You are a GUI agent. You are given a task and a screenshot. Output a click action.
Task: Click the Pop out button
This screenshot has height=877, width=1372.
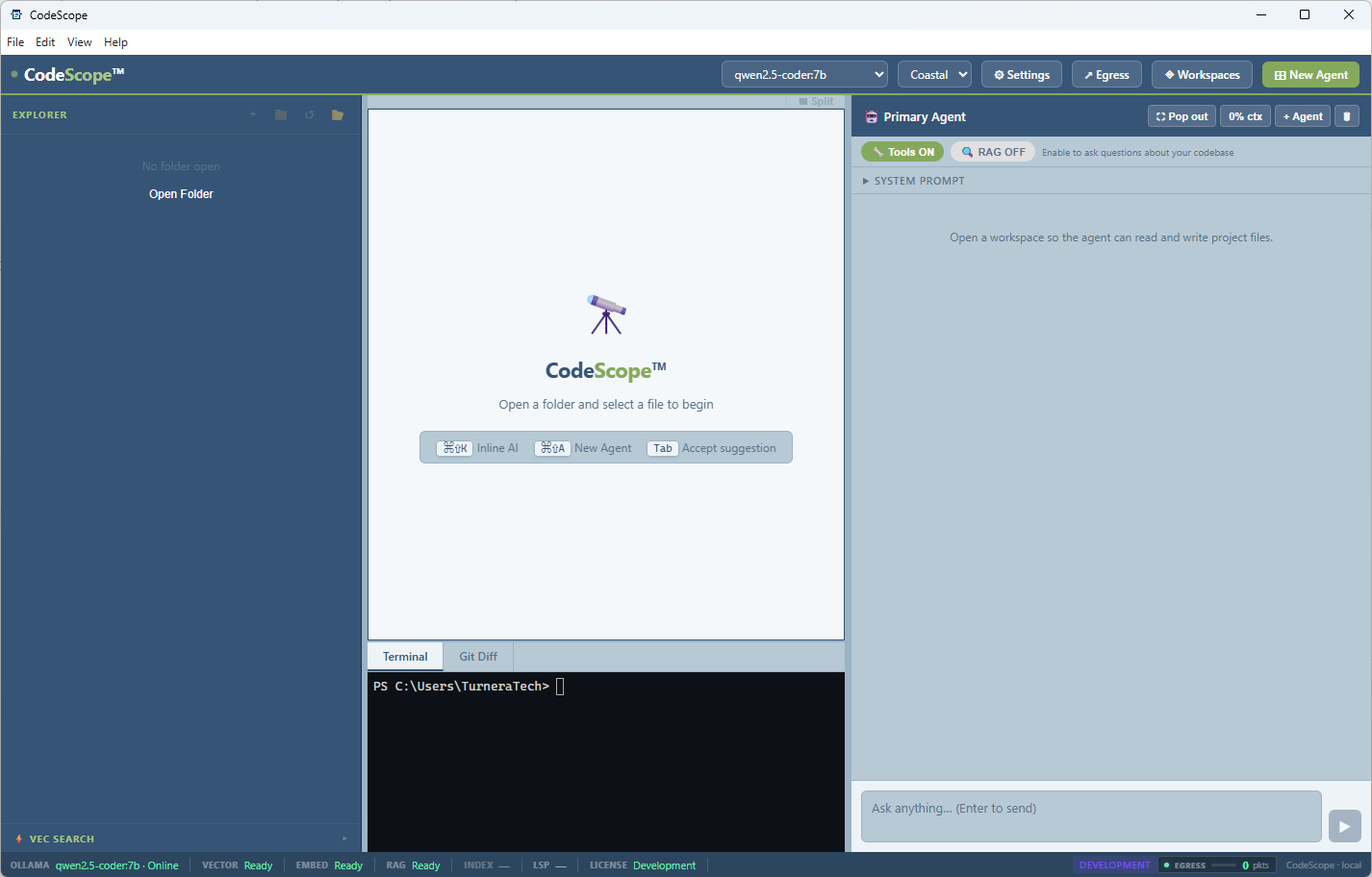click(x=1181, y=116)
